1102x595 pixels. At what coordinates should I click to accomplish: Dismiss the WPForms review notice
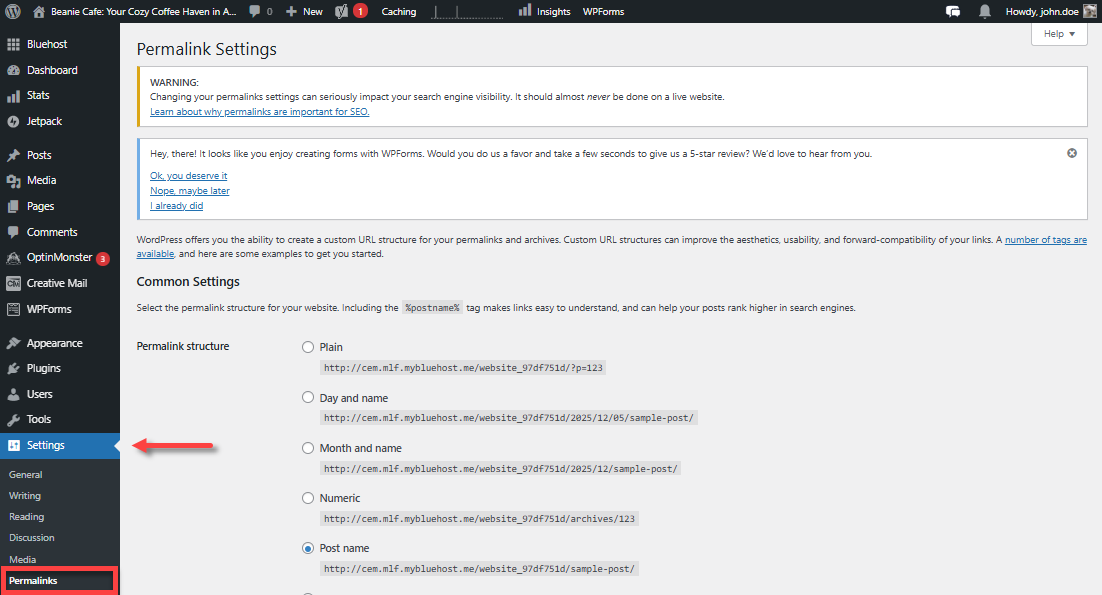(x=1071, y=152)
